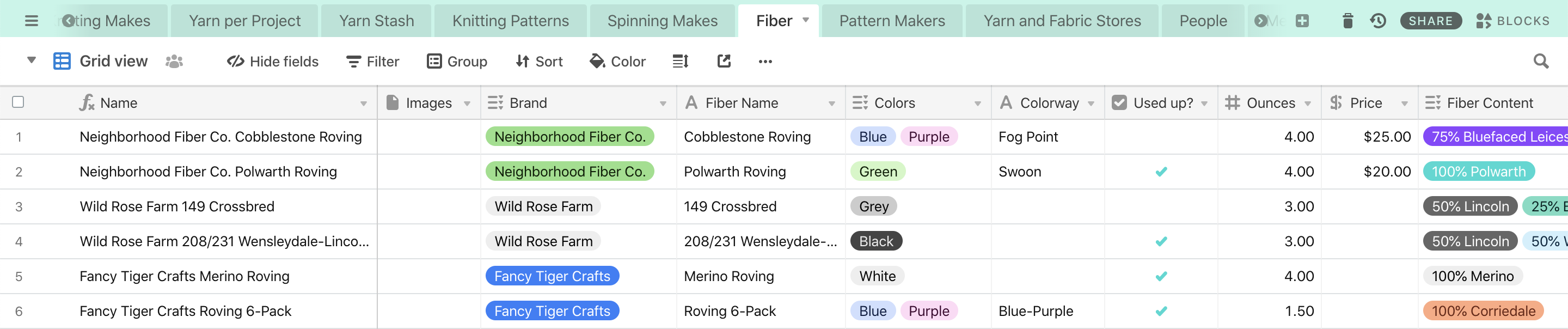Click the Fog Point colorway cell
1568x329 pixels.
(1048, 137)
